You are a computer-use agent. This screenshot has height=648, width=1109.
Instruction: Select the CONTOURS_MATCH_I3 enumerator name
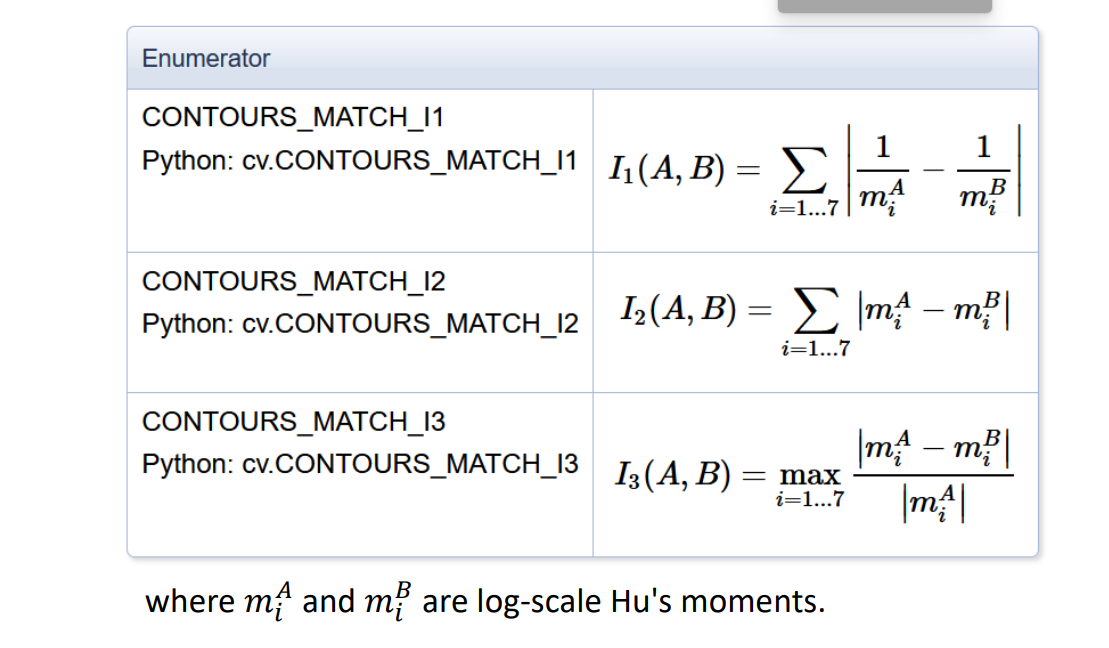point(294,421)
